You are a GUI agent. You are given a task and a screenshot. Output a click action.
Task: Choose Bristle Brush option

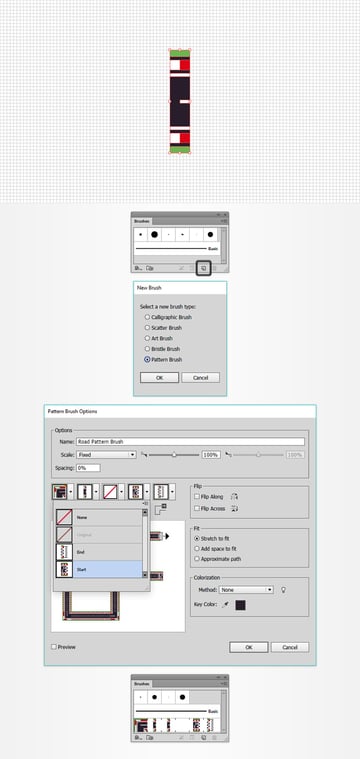click(162, 349)
